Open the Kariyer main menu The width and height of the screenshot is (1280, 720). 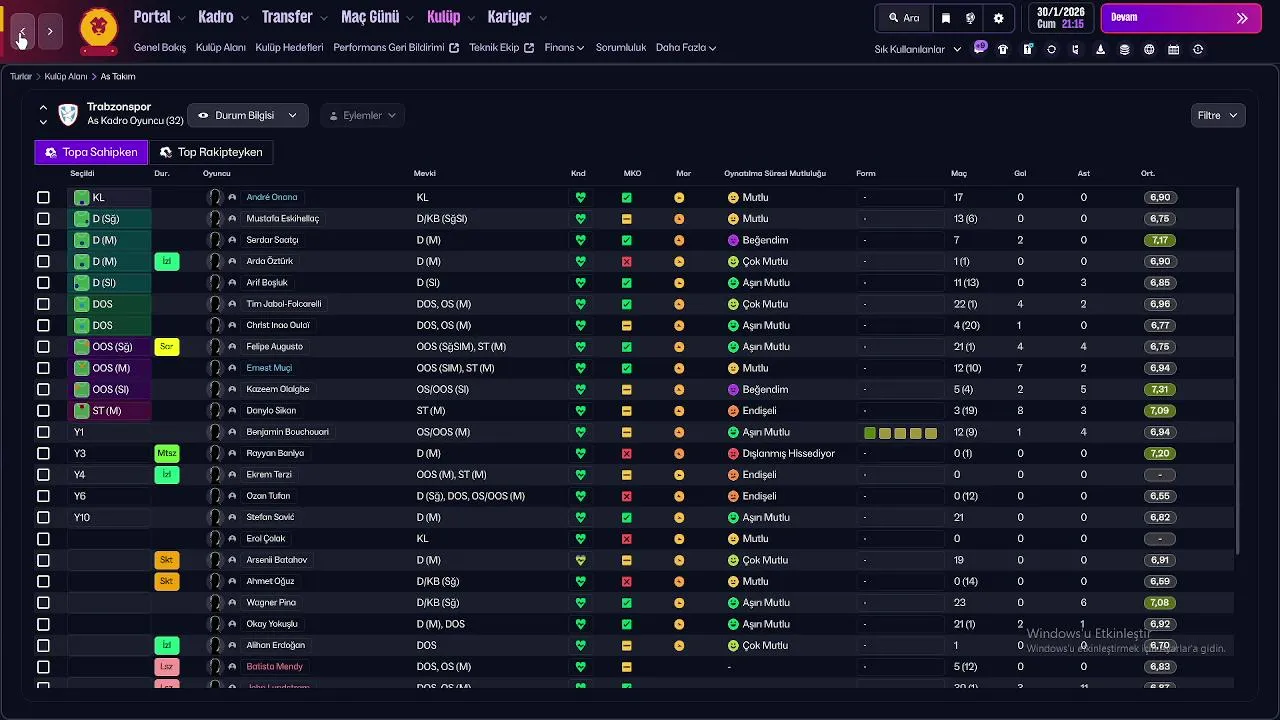(517, 17)
